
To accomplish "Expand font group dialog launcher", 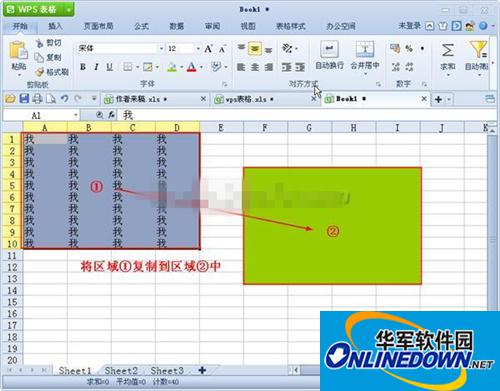I will pos(225,84).
